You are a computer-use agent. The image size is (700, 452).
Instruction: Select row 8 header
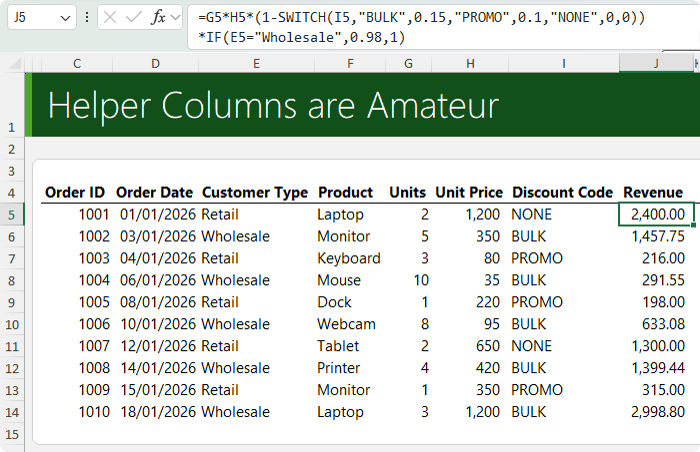pyautogui.click(x=12, y=280)
